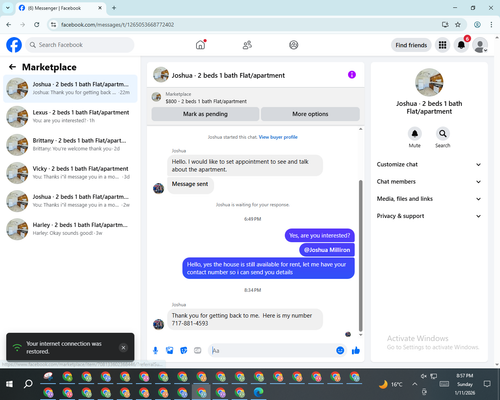Go back using the Marketplace back arrow
500x400 pixels.
coord(12,67)
